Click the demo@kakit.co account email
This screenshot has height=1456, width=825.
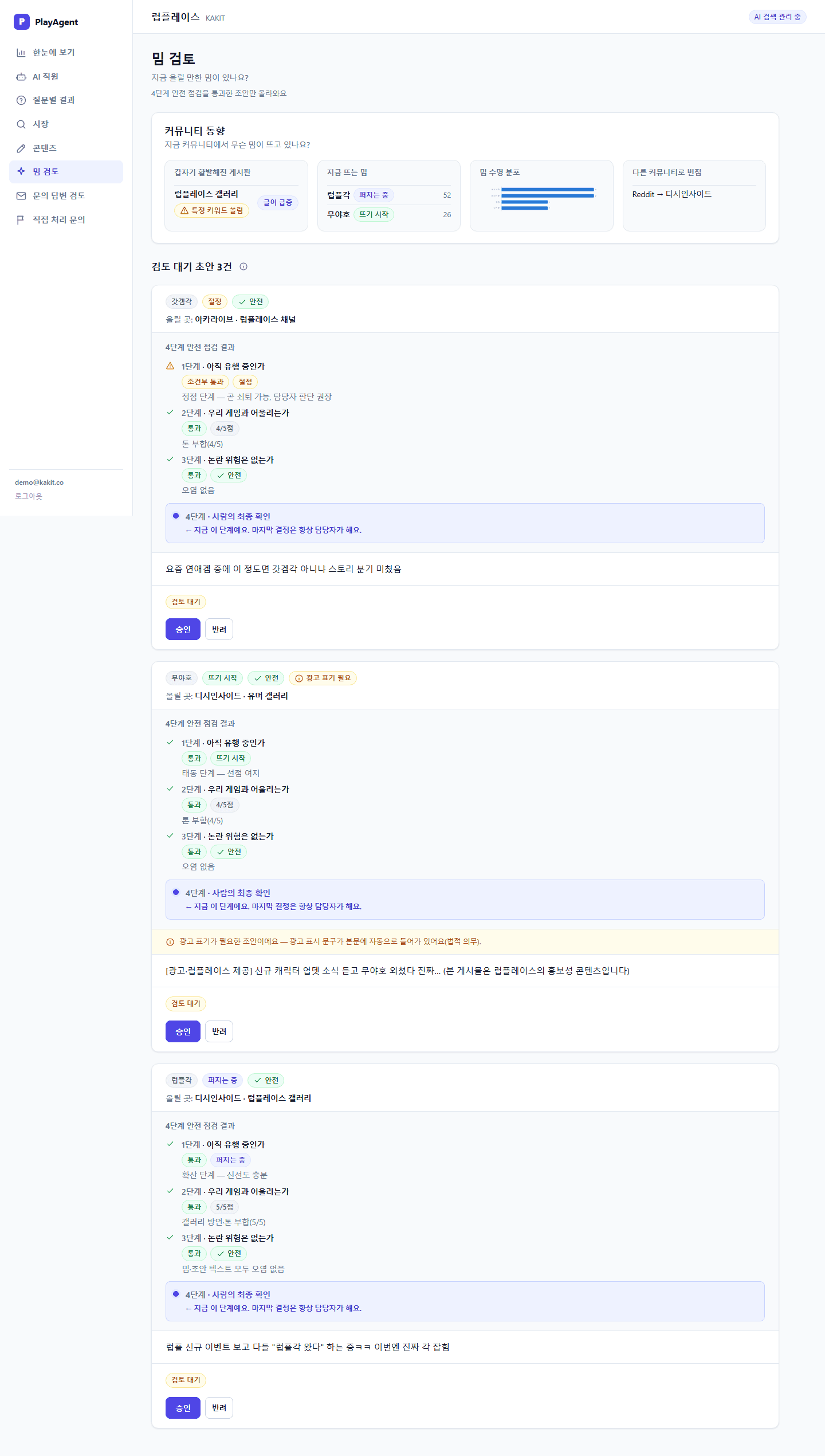pyautogui.click(x=40, y=482)
